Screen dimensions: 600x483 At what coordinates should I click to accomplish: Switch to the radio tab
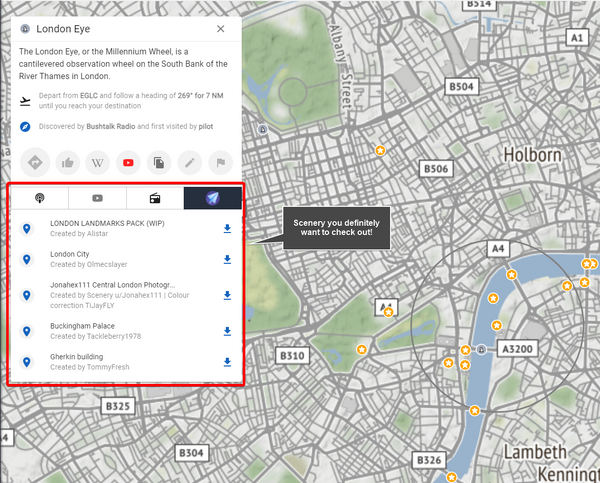click(x=155, y=198)
